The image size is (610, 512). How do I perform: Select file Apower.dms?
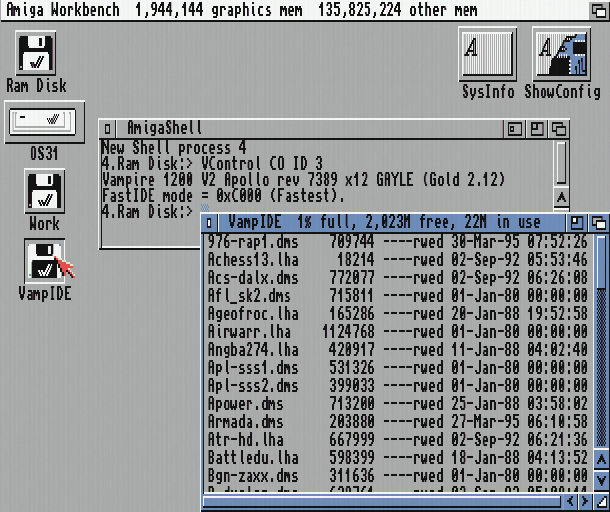[397, 404]
